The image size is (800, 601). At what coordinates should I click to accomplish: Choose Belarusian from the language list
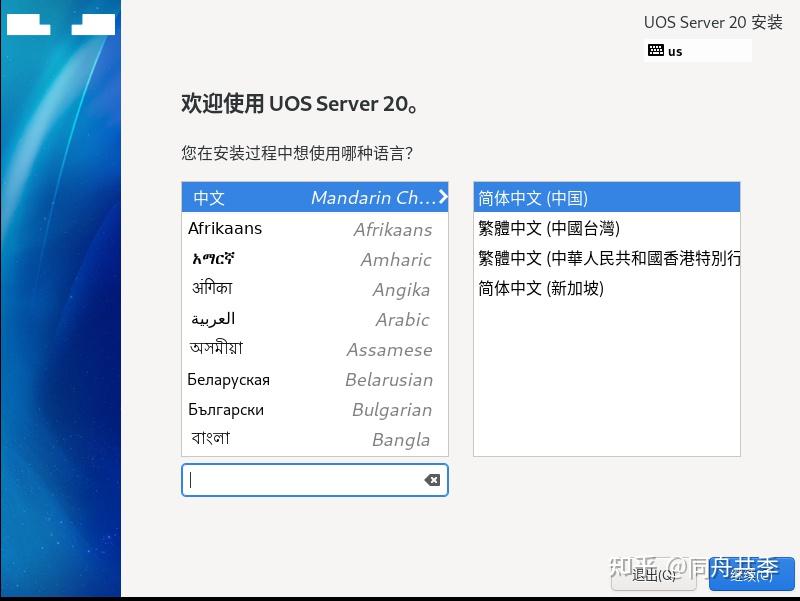(x=227, y=380)
